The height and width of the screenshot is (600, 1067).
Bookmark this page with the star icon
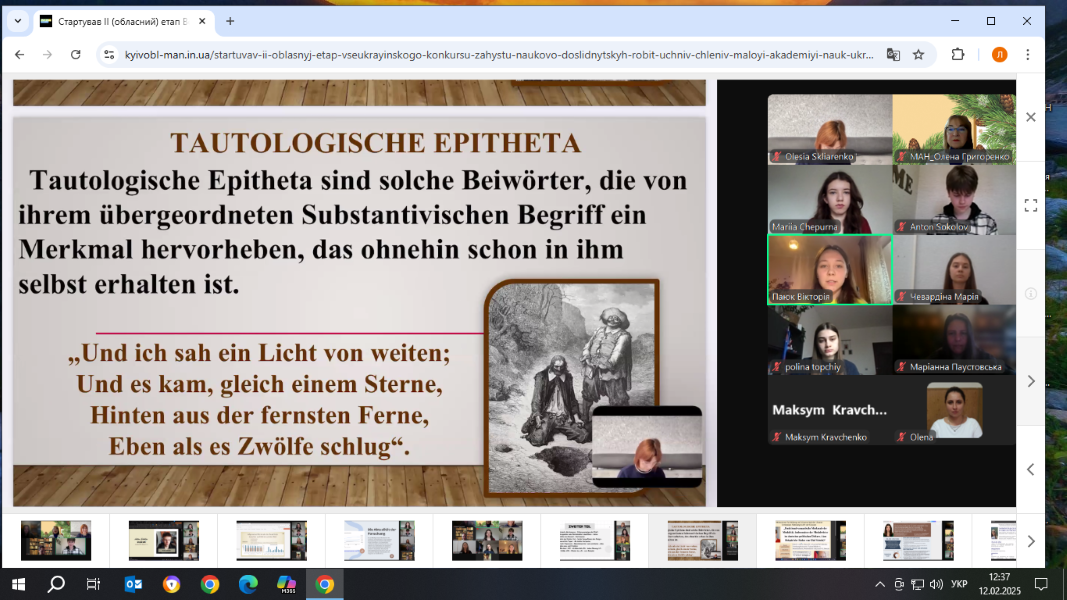coord(919,55)
